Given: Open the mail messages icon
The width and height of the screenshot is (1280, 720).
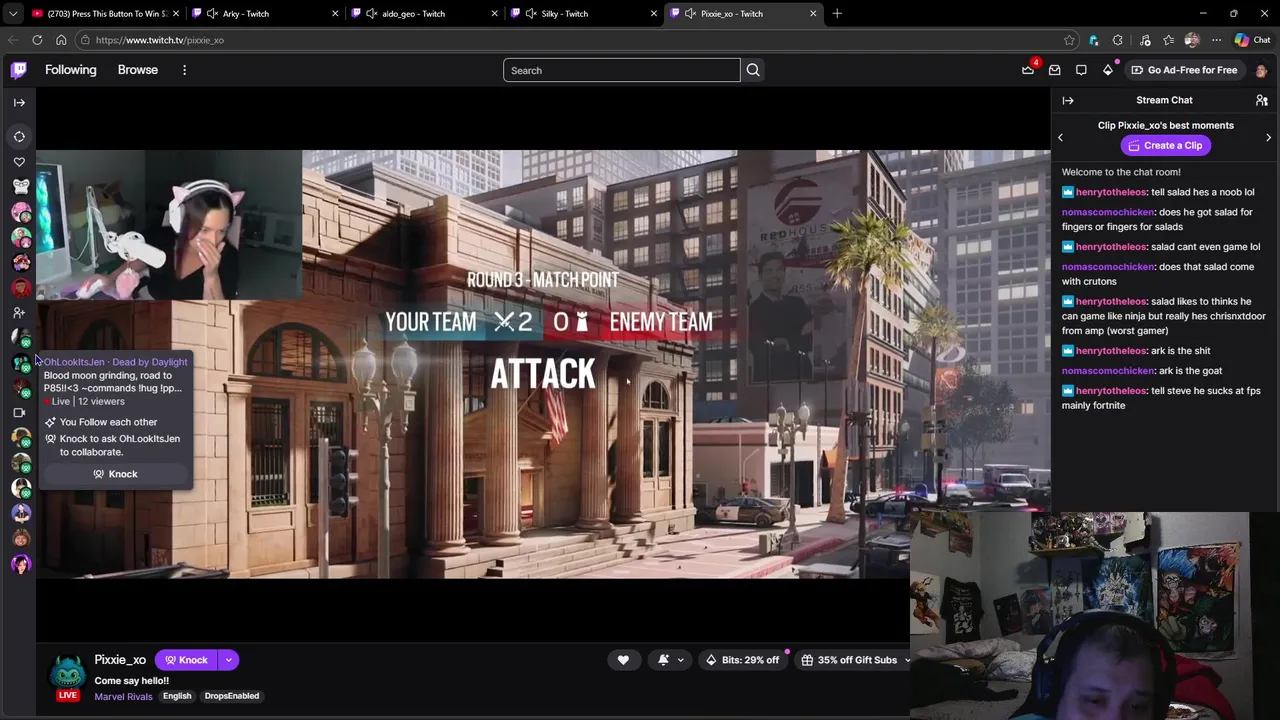Looking at the screenshot, I should point(1055,70).
